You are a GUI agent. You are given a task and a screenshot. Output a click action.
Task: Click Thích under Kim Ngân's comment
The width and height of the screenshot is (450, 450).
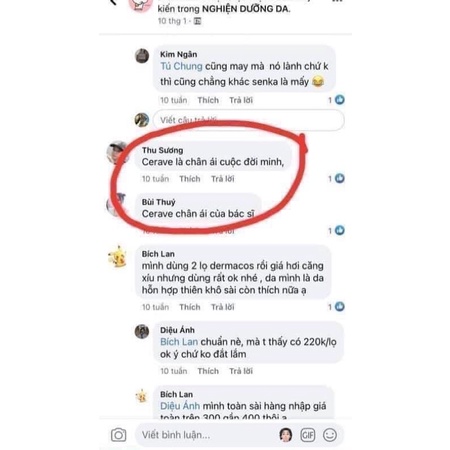(208, 100)
